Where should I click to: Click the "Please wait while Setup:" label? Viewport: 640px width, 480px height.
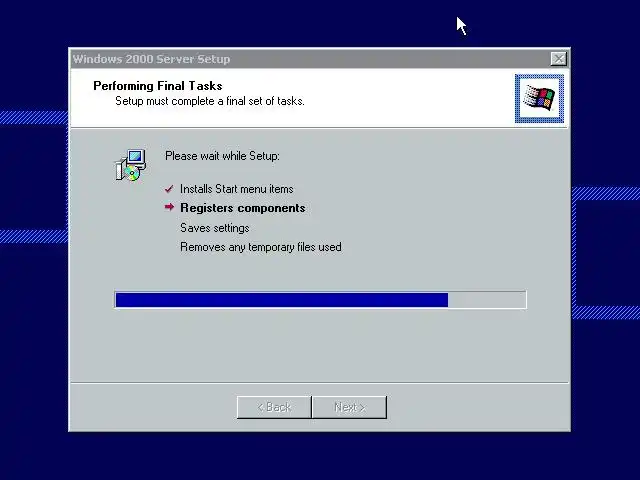222,156
